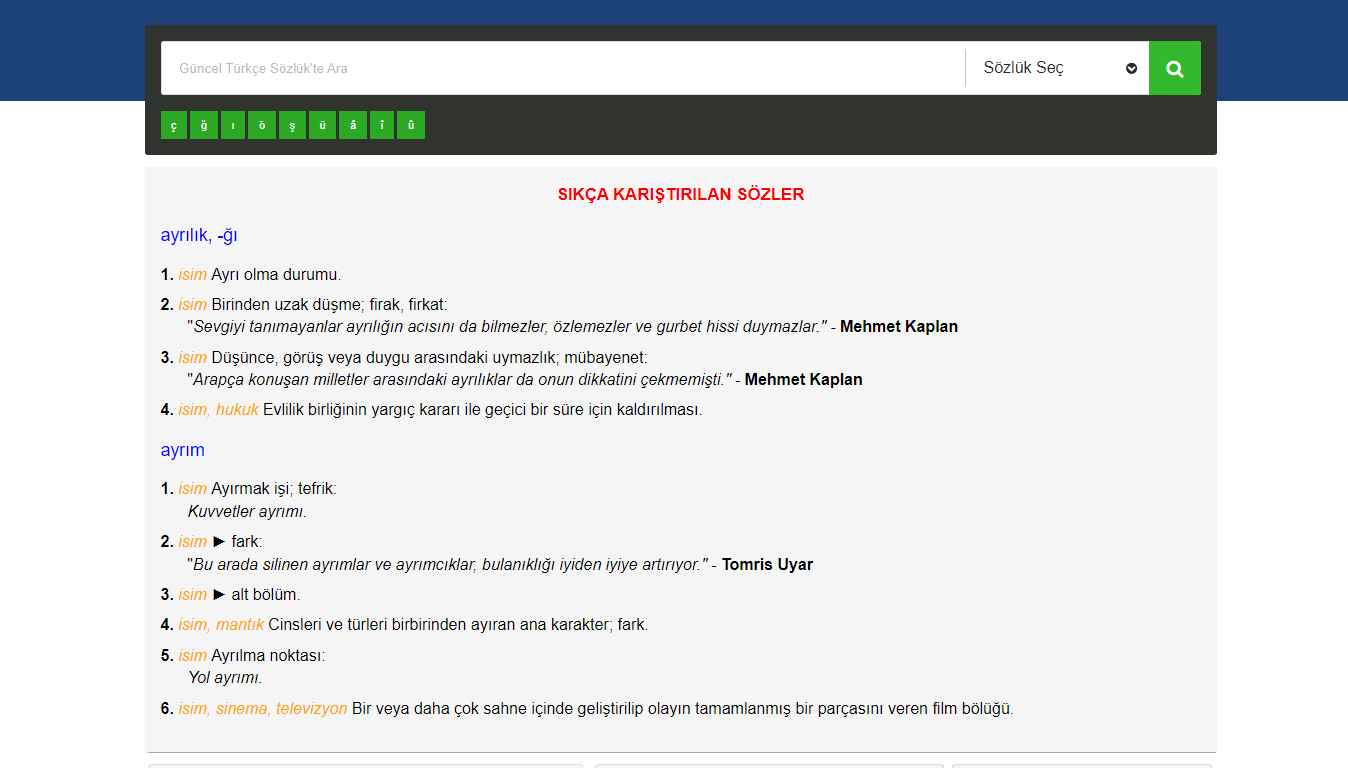Click the heading SIKÇA KARIŞTIRILAN SÖZLER
The image size is (1348, 768).
point(681,195)
